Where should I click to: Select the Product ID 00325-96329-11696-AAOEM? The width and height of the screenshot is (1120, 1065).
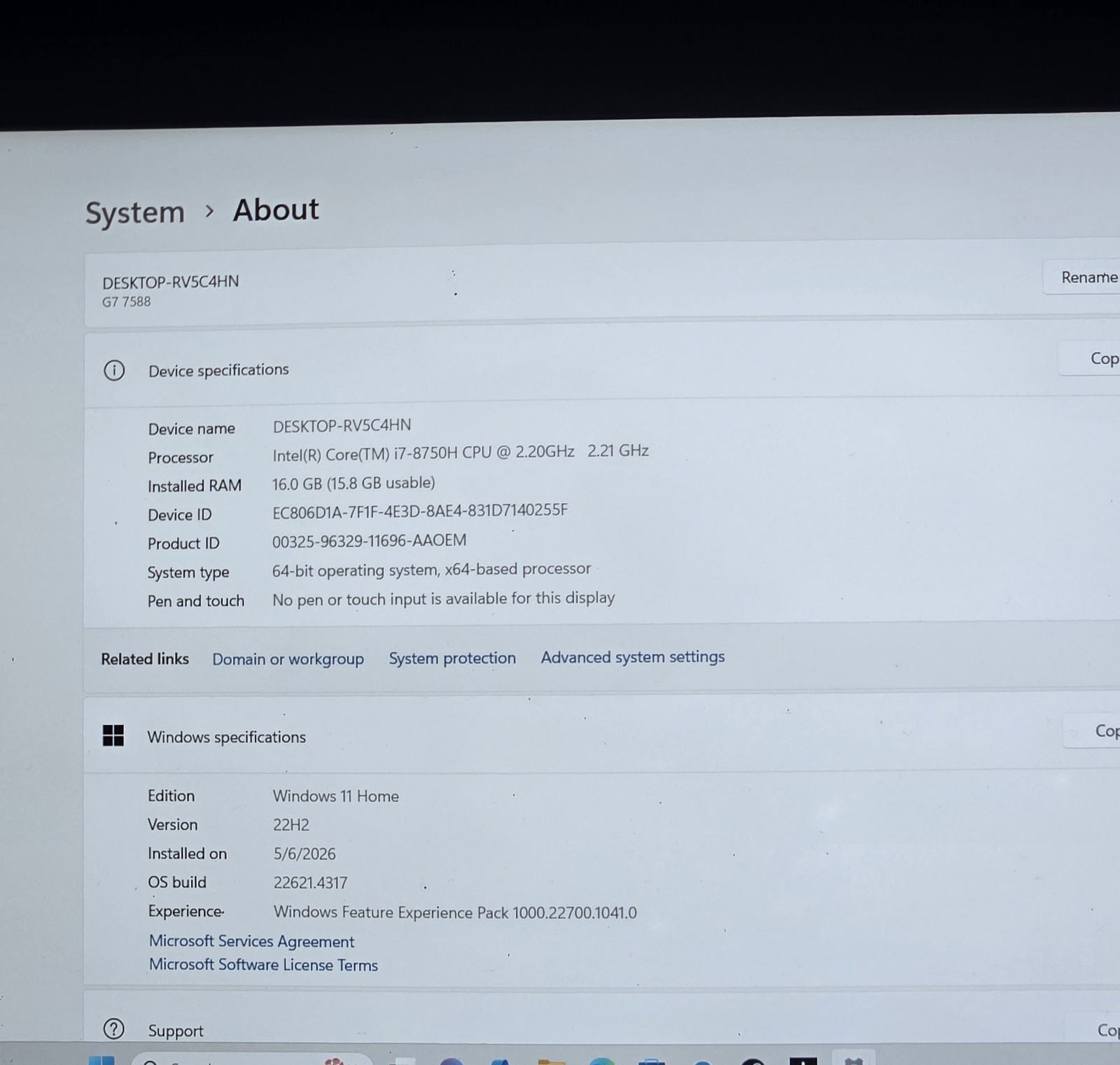(370, 541)
